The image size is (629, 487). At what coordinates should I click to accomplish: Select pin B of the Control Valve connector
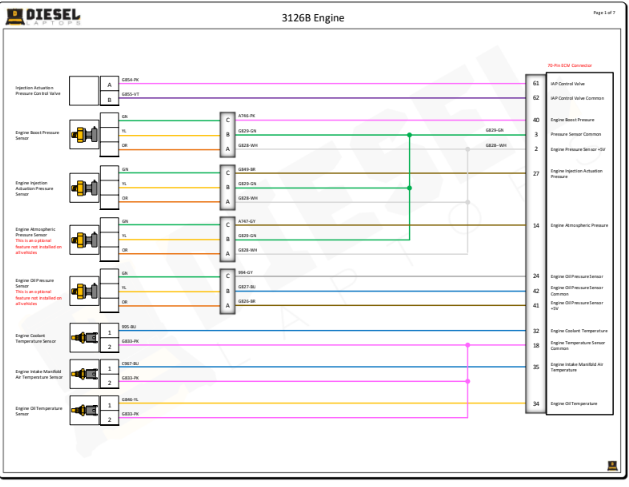[110, 99]
